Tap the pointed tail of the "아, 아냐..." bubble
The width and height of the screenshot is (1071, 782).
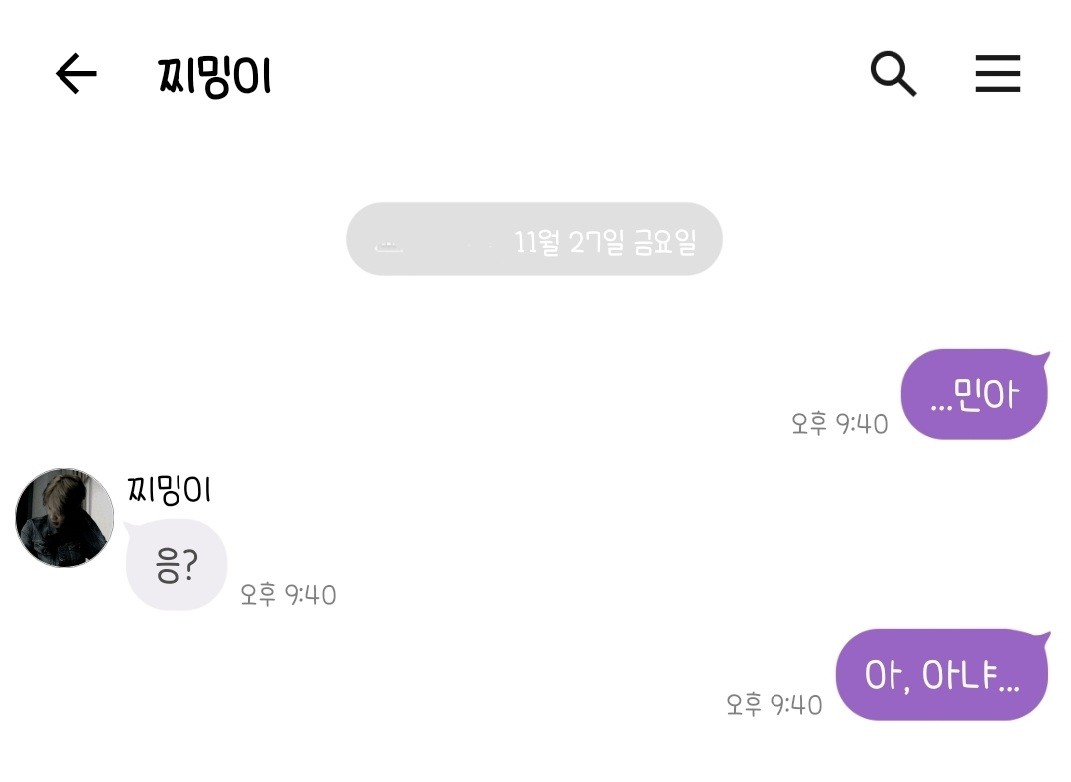click(1042, 636)
